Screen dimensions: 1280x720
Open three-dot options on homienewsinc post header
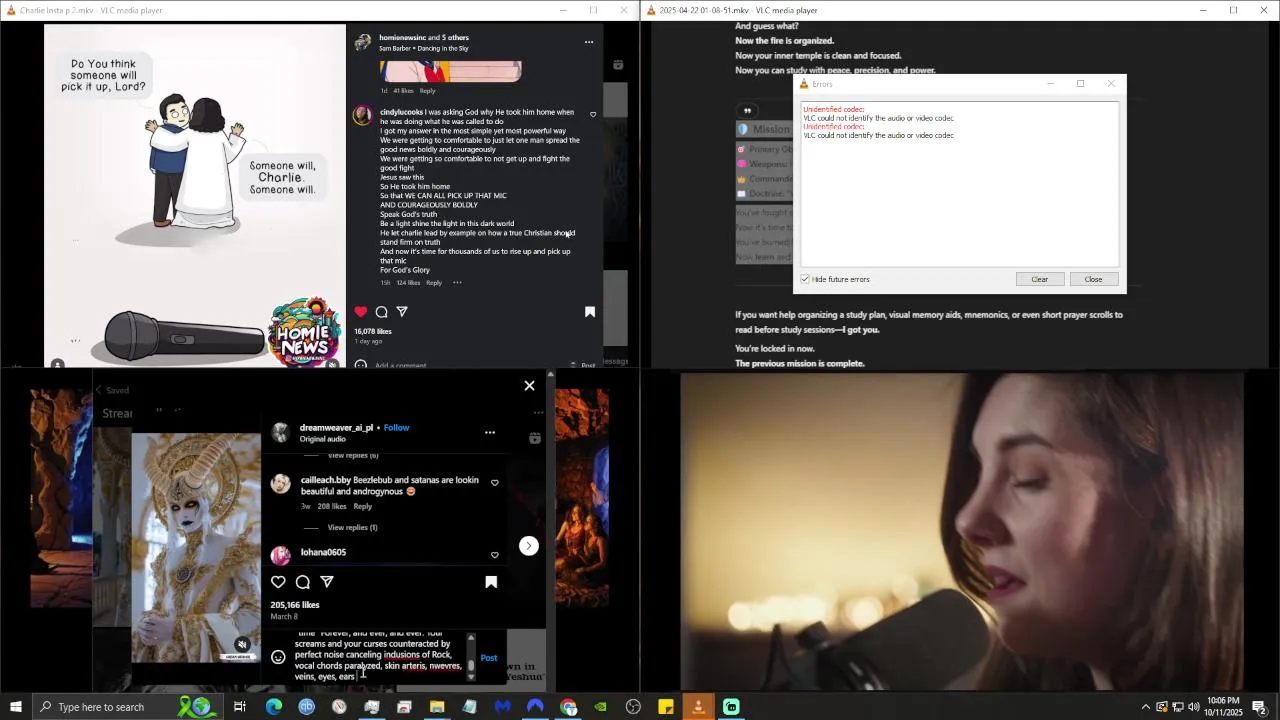pos(589,42)
